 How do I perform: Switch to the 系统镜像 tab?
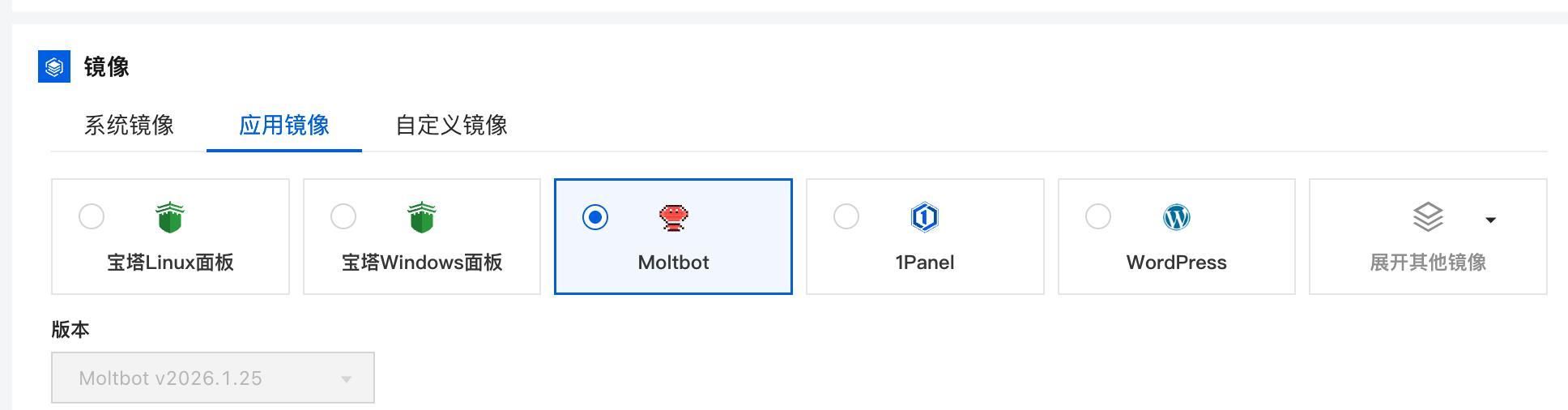click(129, 125)
